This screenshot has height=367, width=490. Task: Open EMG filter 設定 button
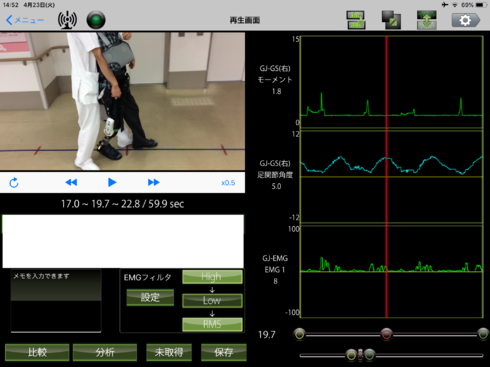pyautogui.click(x=150, y=297)
